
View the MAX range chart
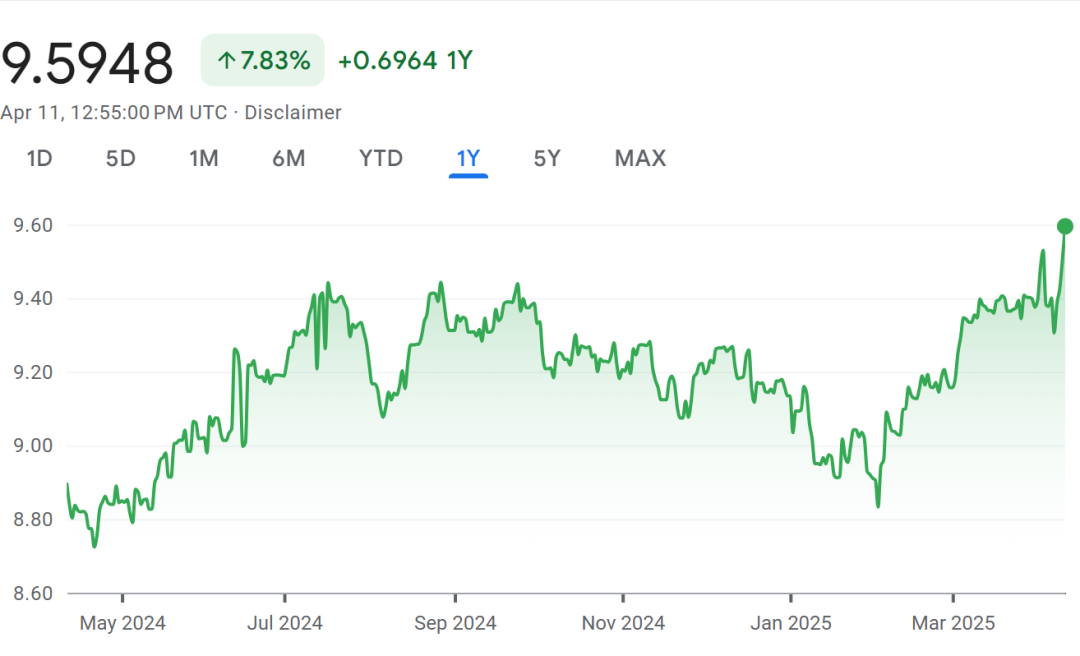[x=641, y=158]
